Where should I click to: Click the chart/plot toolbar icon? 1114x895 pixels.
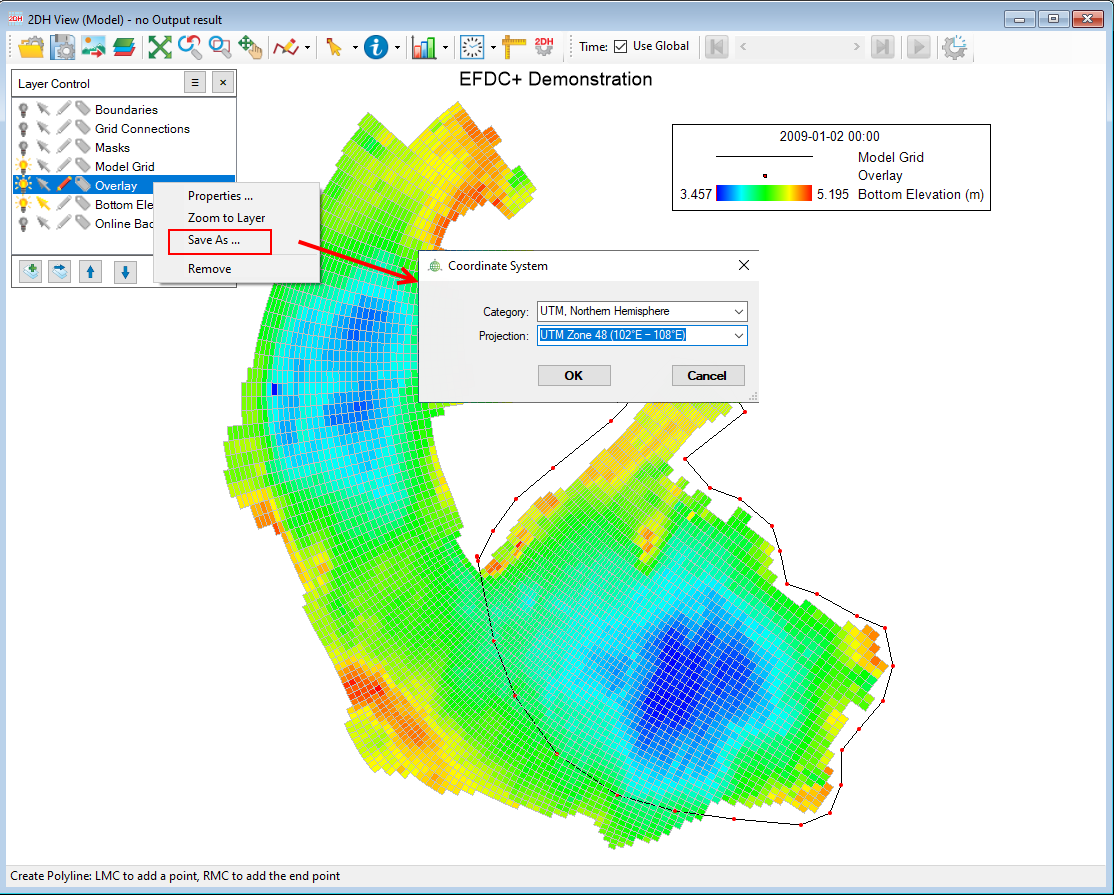click(424, 47)
